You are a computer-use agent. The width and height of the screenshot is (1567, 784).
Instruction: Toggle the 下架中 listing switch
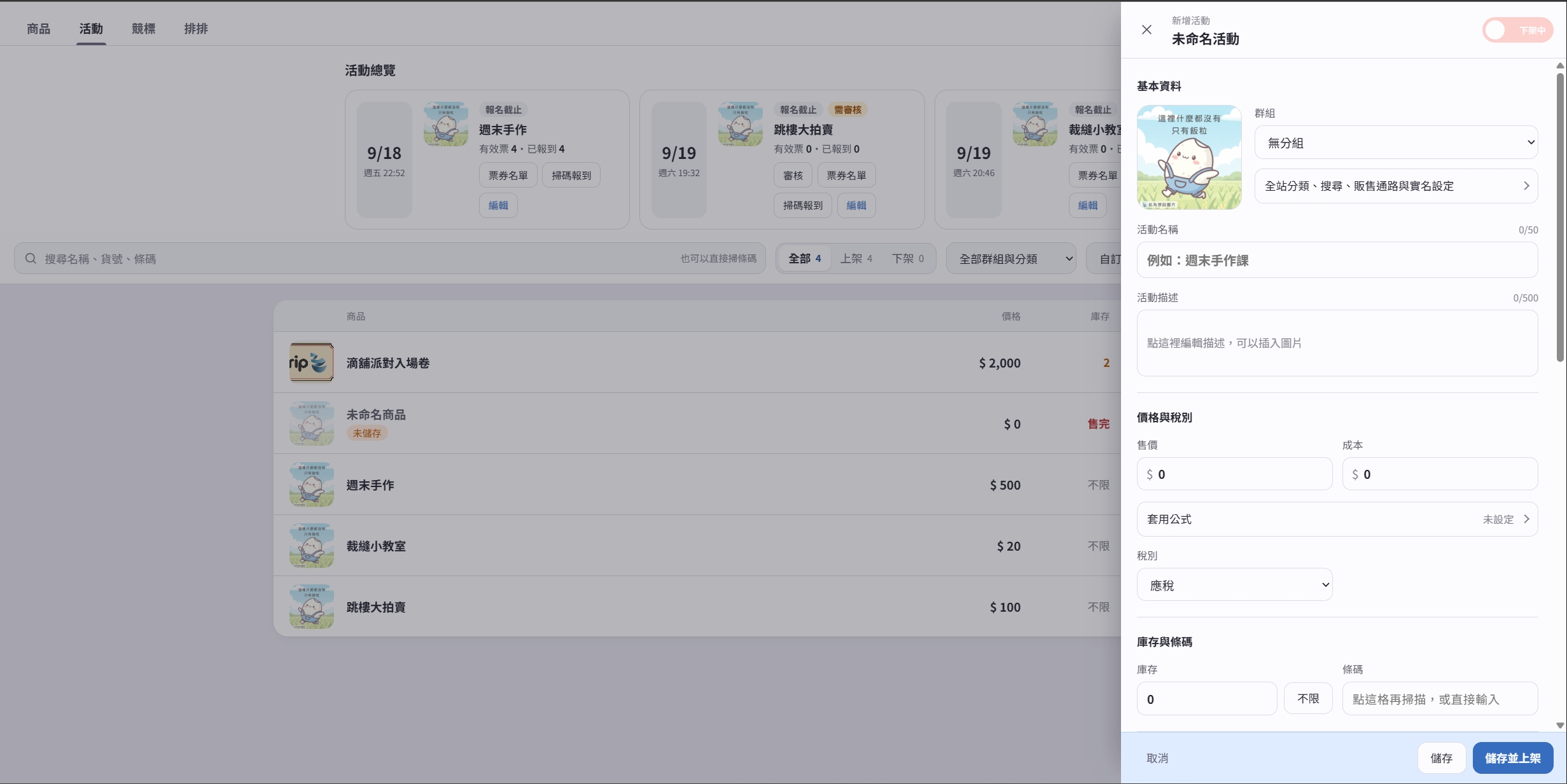[1518, 30]
